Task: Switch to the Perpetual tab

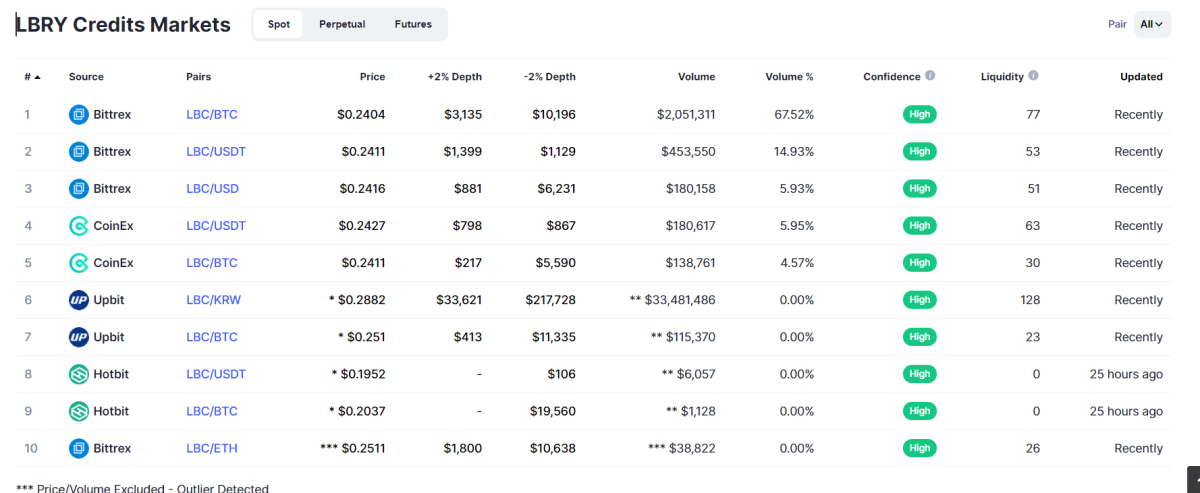Action: coord(342,24)
